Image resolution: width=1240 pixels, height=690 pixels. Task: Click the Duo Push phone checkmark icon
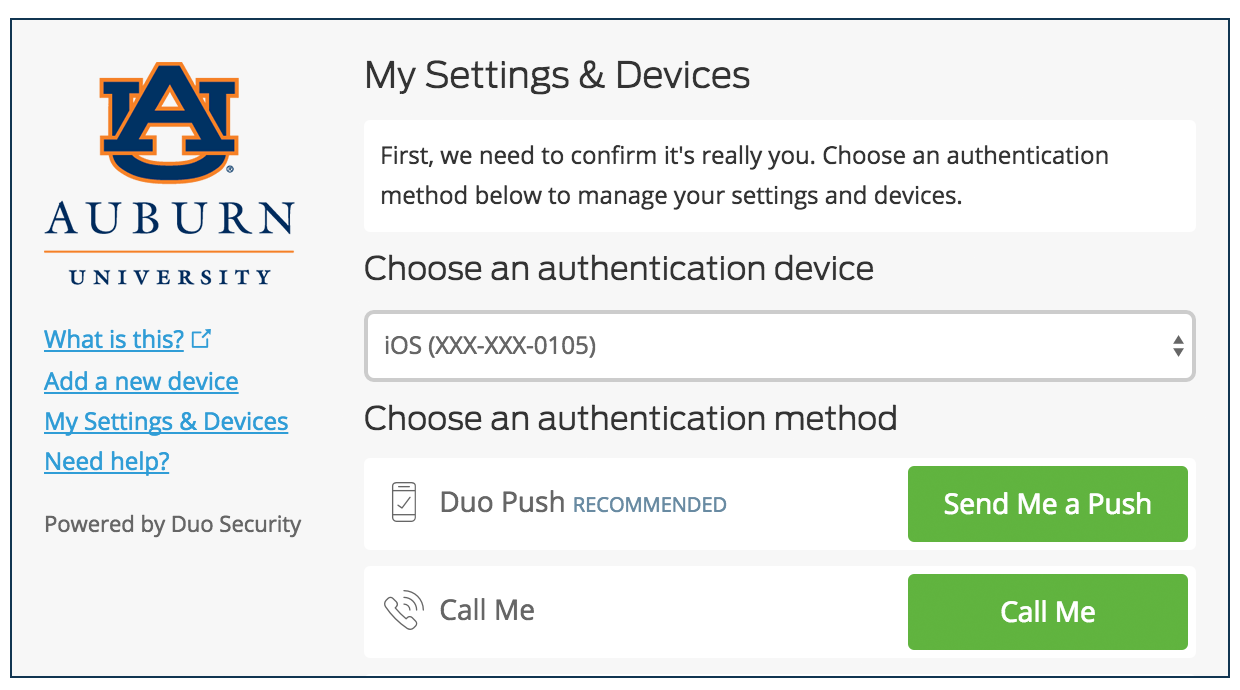[403, 502]
